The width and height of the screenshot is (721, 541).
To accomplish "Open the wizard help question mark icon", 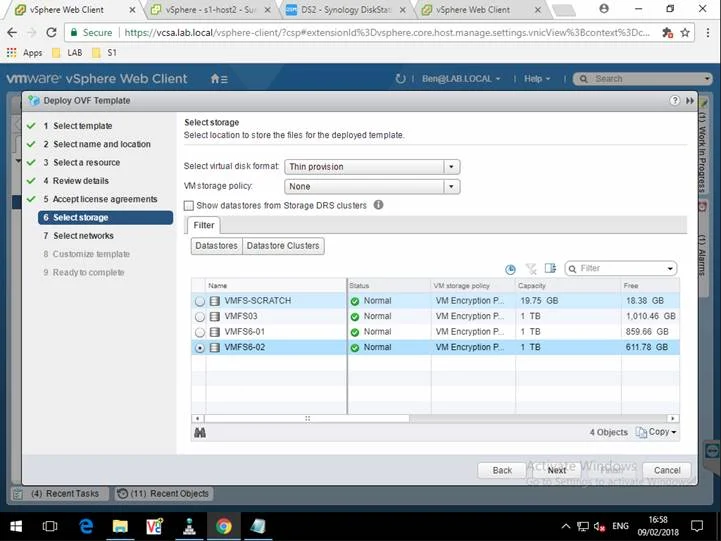I will pos(675,100).
